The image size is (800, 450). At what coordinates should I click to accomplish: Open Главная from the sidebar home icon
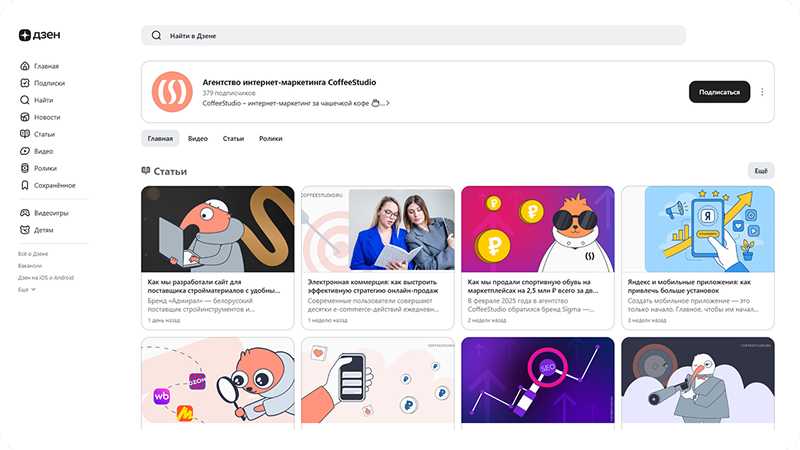25,66
